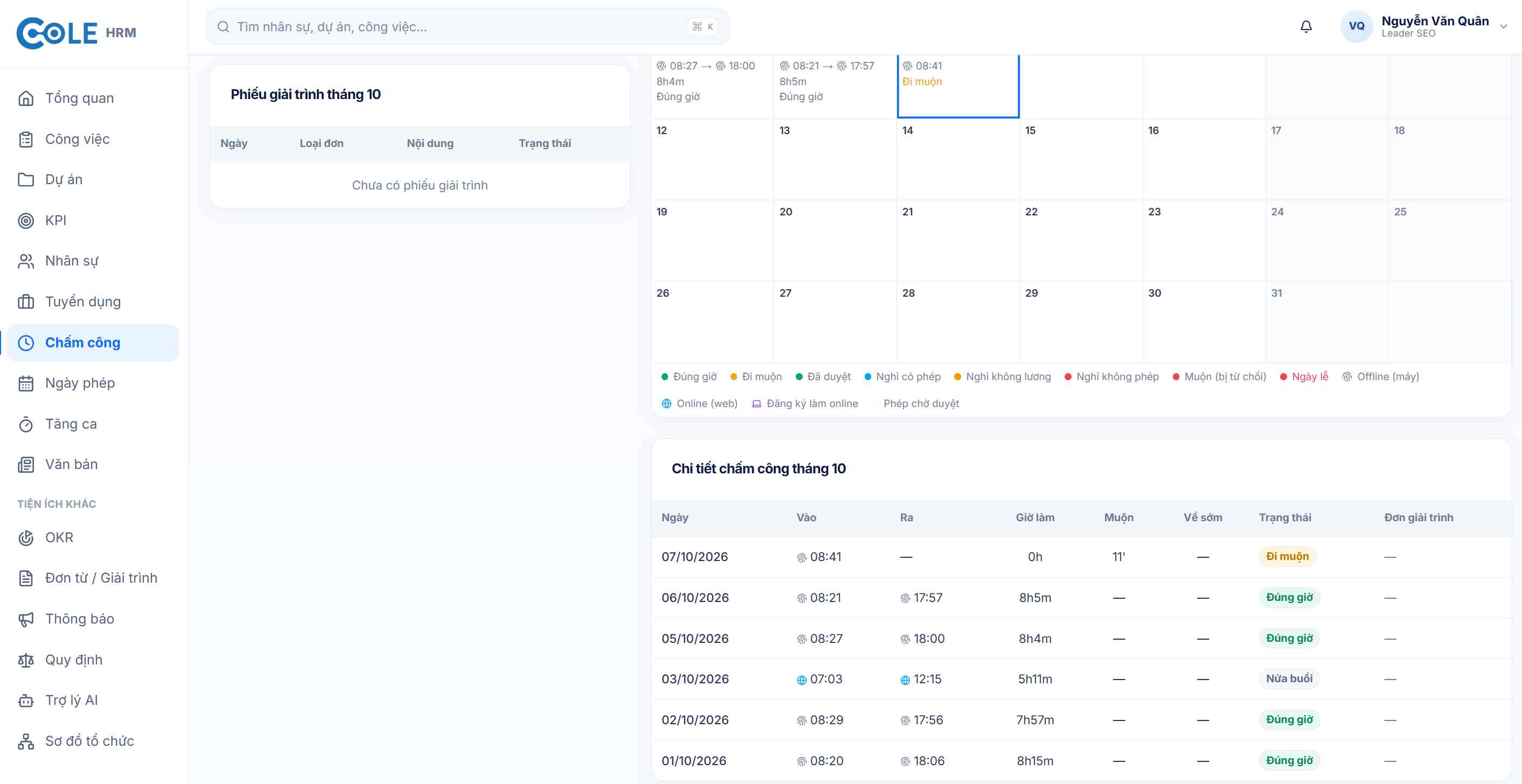Click the KPI target icon
1522x784 pixels.
click(x=26, y=220)
